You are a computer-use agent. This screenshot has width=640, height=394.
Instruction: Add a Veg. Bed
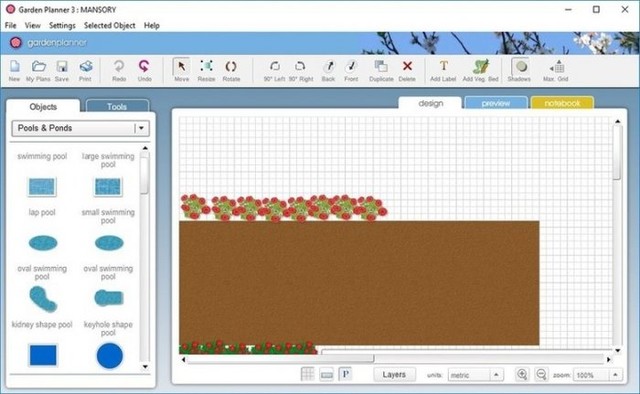[480, 70]
